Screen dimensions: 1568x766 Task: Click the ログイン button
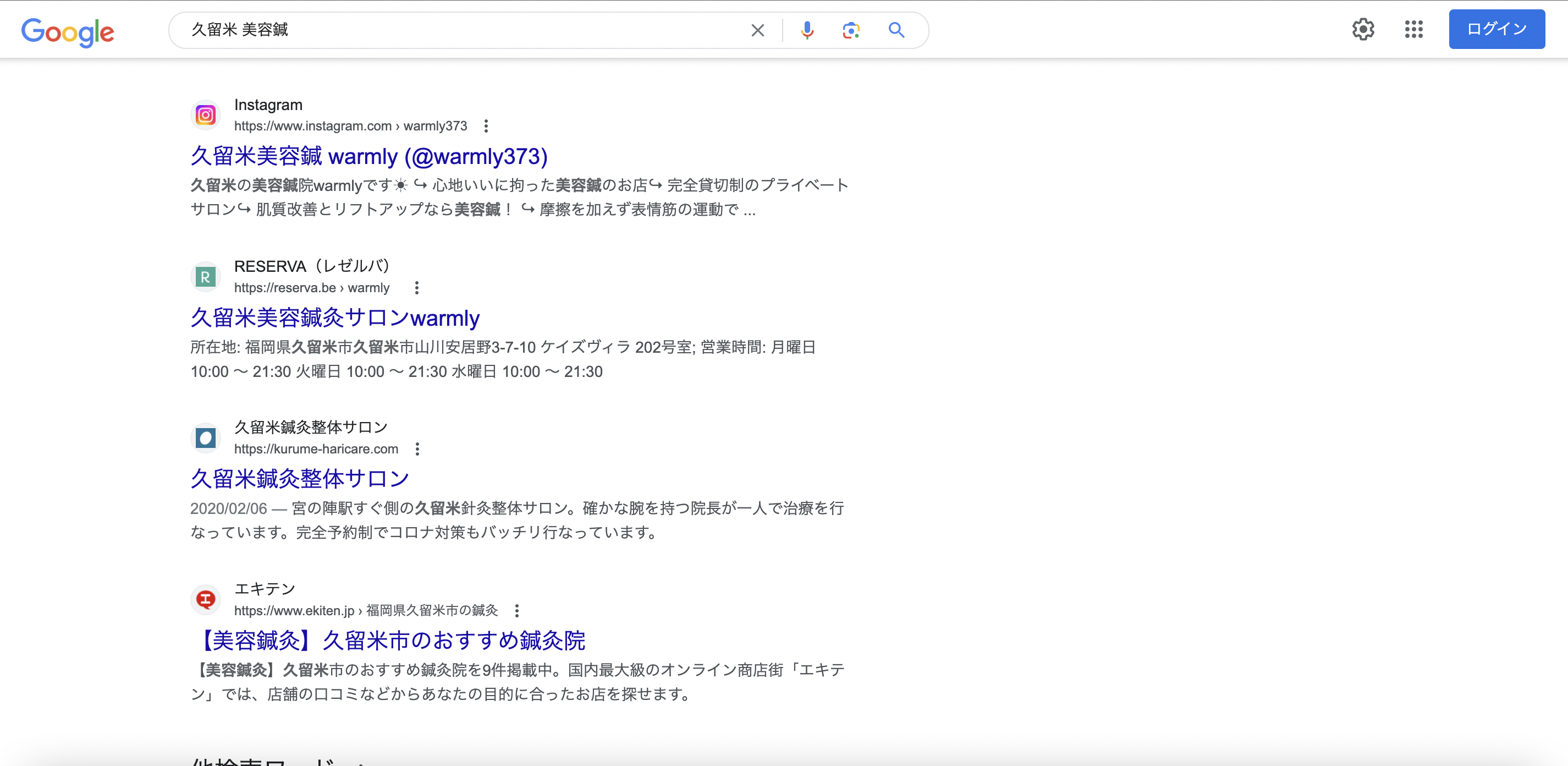tap(1496, 29)
